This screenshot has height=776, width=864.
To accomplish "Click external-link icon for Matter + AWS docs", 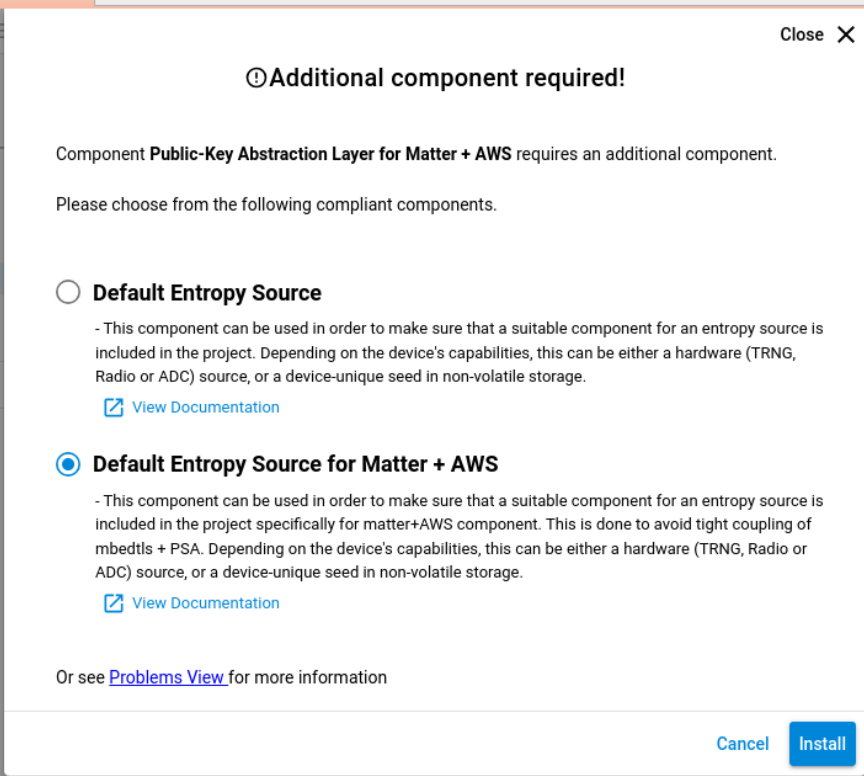I will [114, 603].
